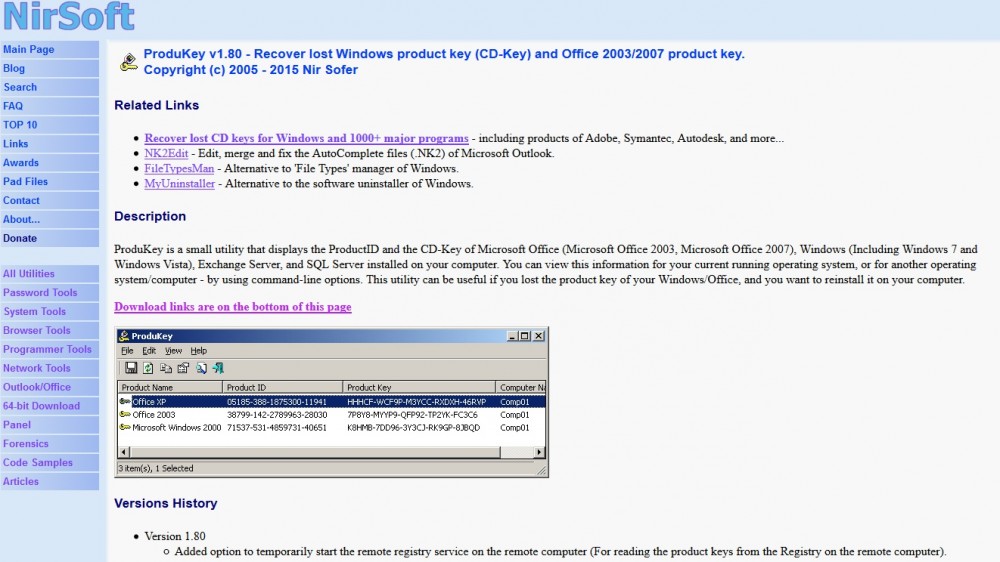Click the NirSoft logo at top

[68, 16]
